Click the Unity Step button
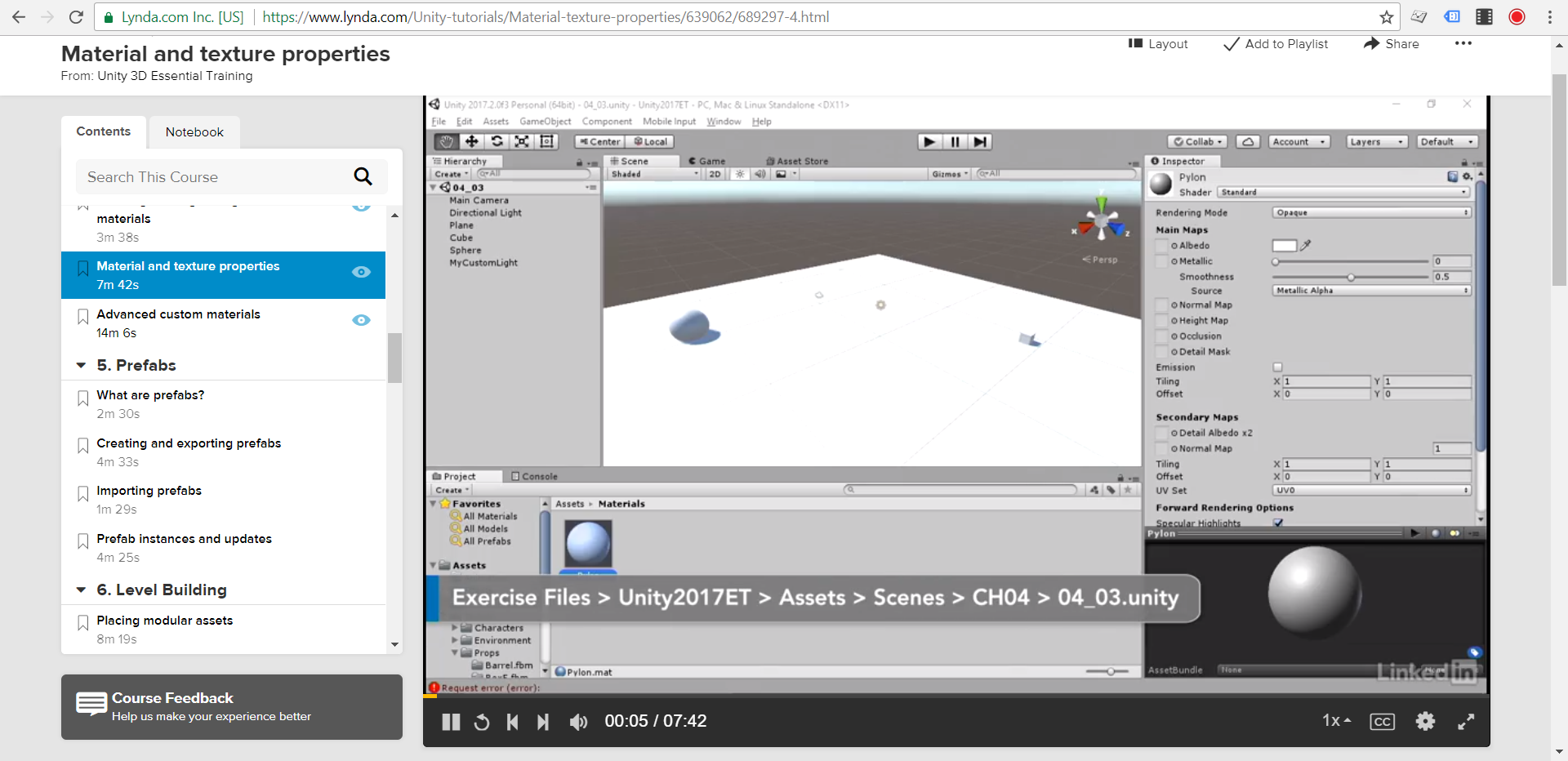 pos(980,141)
